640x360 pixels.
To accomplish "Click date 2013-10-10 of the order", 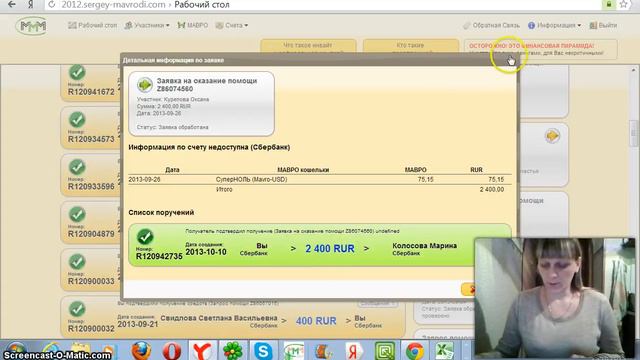I will point(206,252).
